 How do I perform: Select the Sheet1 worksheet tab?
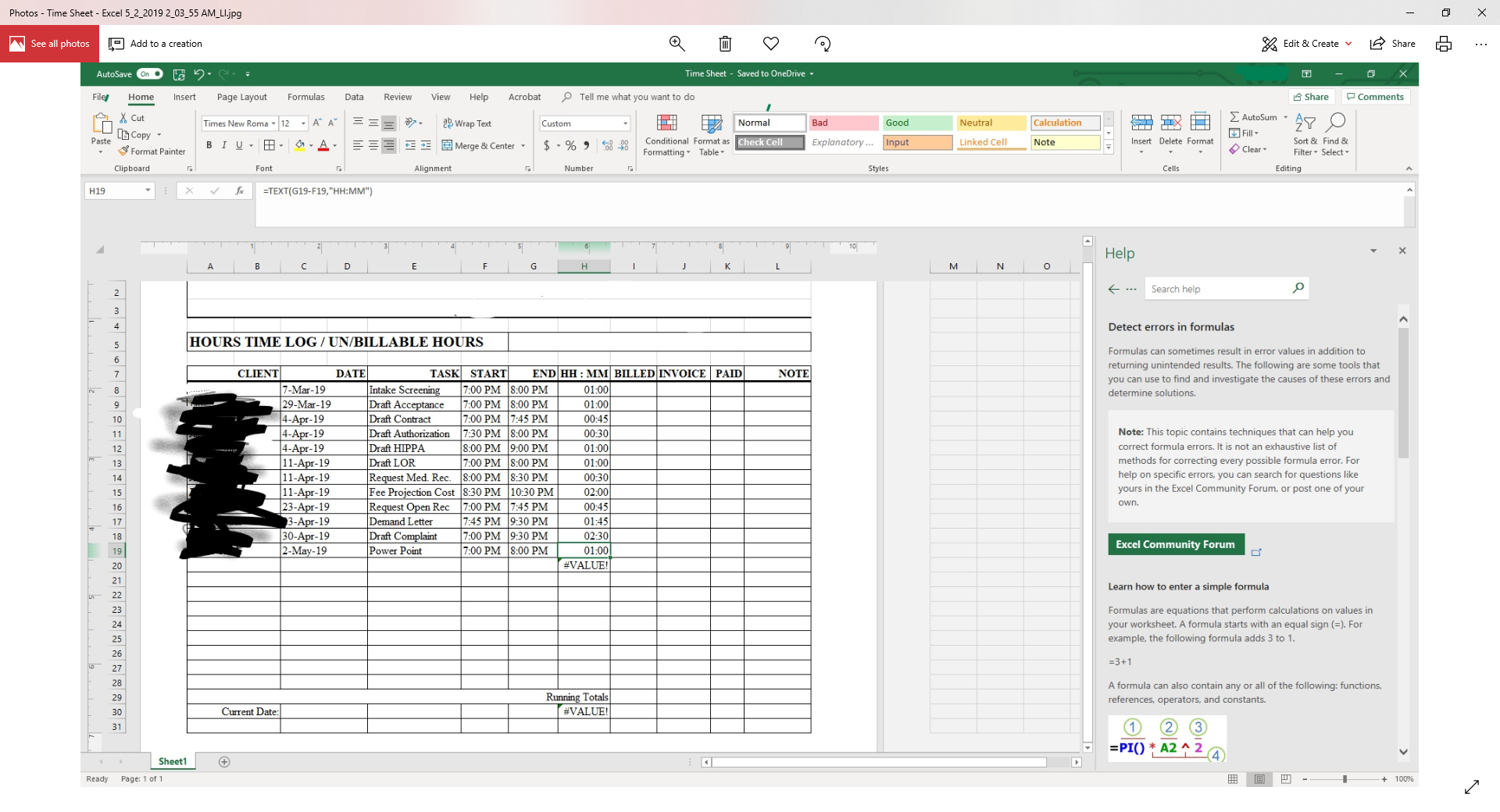[x=173, y=762]
